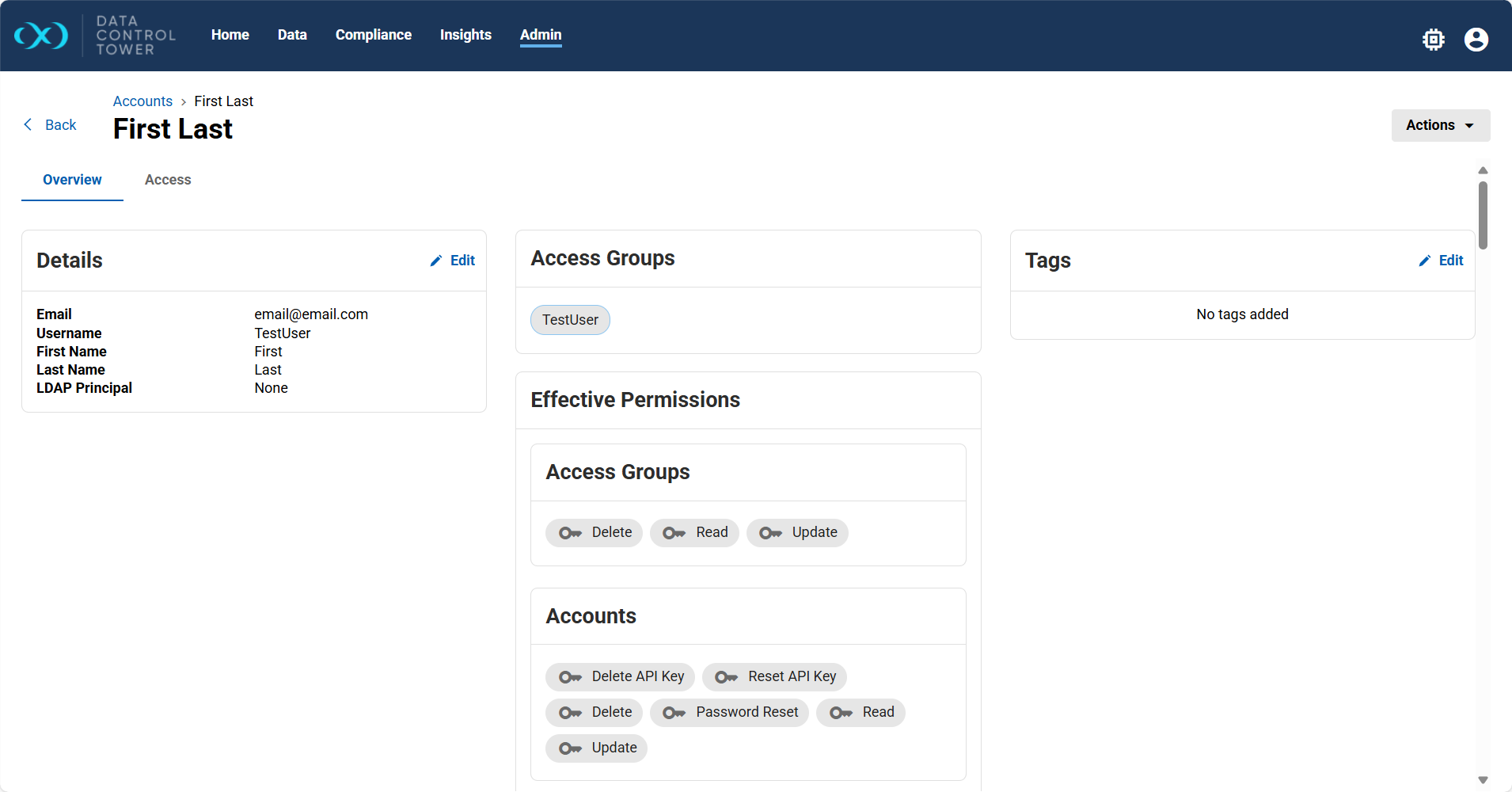Click the key icon on Password Reset chip

[674, 713]
